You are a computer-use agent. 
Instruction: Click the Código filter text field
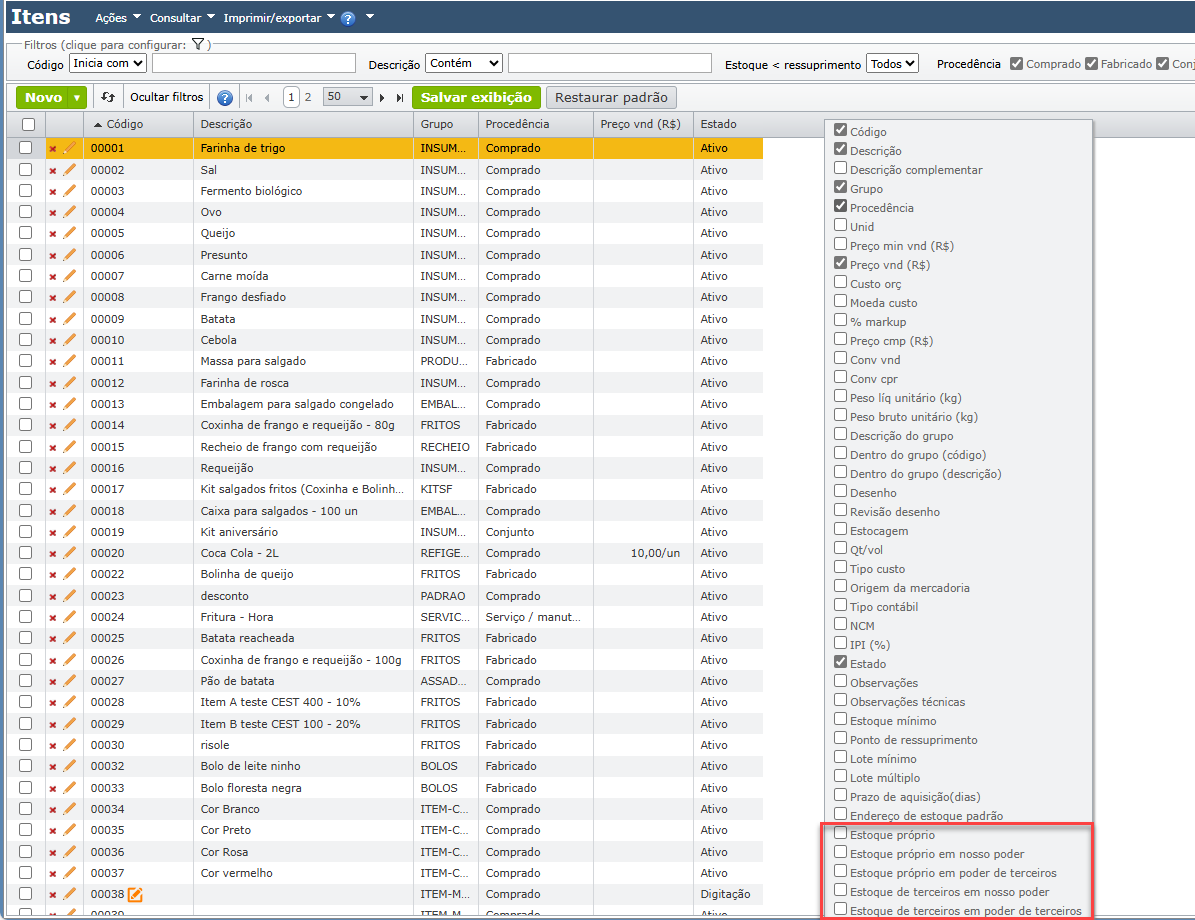[x=254, y=63]
